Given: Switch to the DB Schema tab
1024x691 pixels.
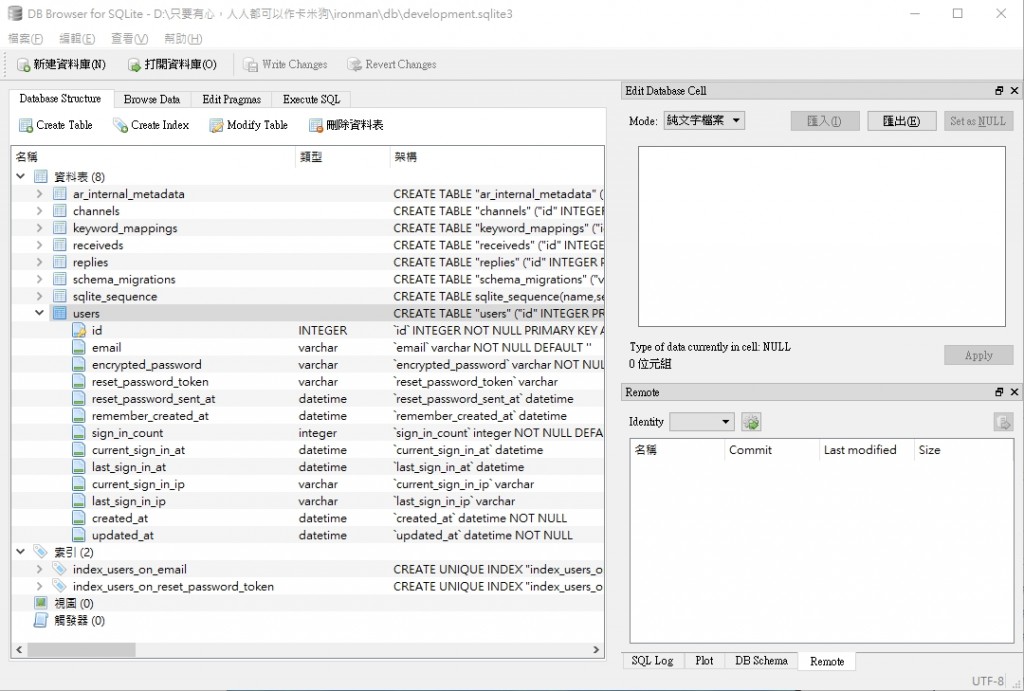Looking at the screenshot, I should point(761,661).
